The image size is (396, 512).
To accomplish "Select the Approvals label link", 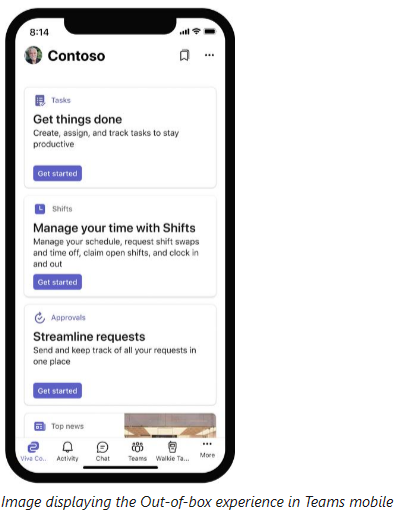I will [x=68, y=318].
